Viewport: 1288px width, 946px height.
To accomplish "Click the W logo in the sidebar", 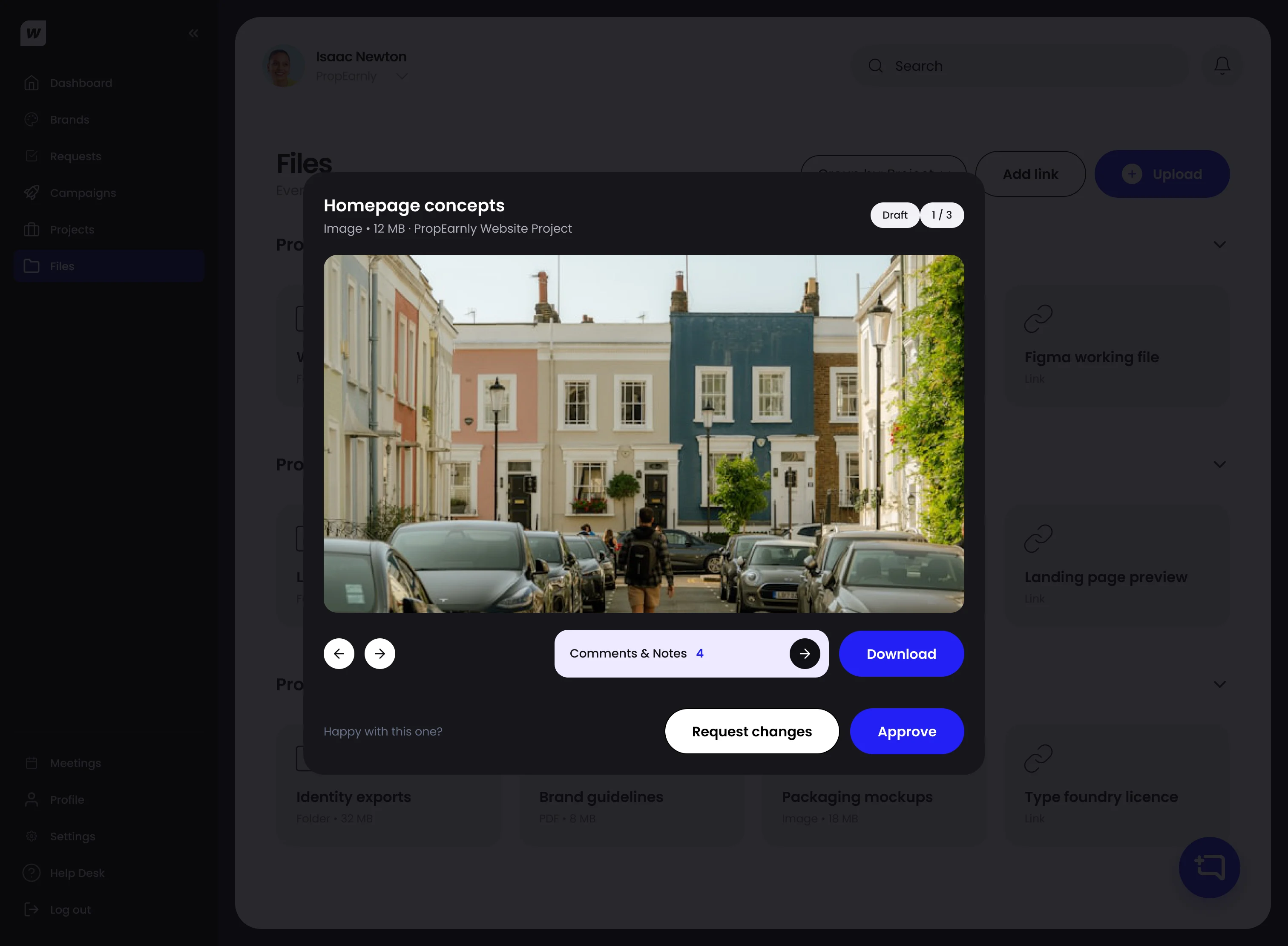I will 33,33.
